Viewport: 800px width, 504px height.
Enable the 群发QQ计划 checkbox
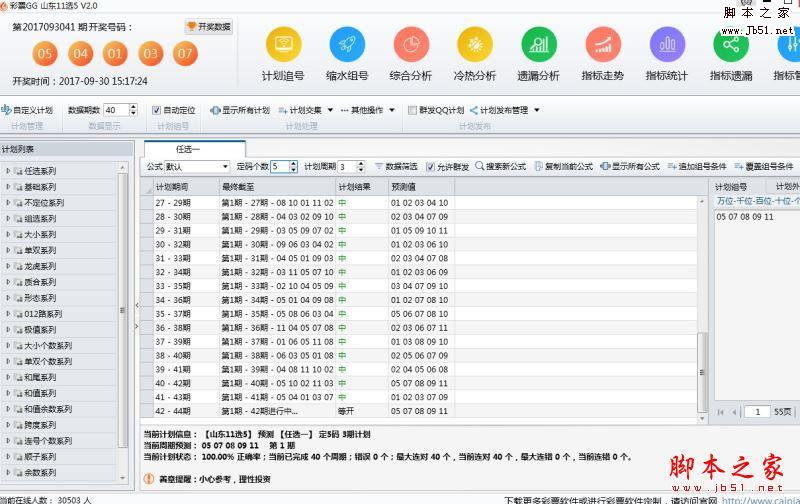click(412, 110)
